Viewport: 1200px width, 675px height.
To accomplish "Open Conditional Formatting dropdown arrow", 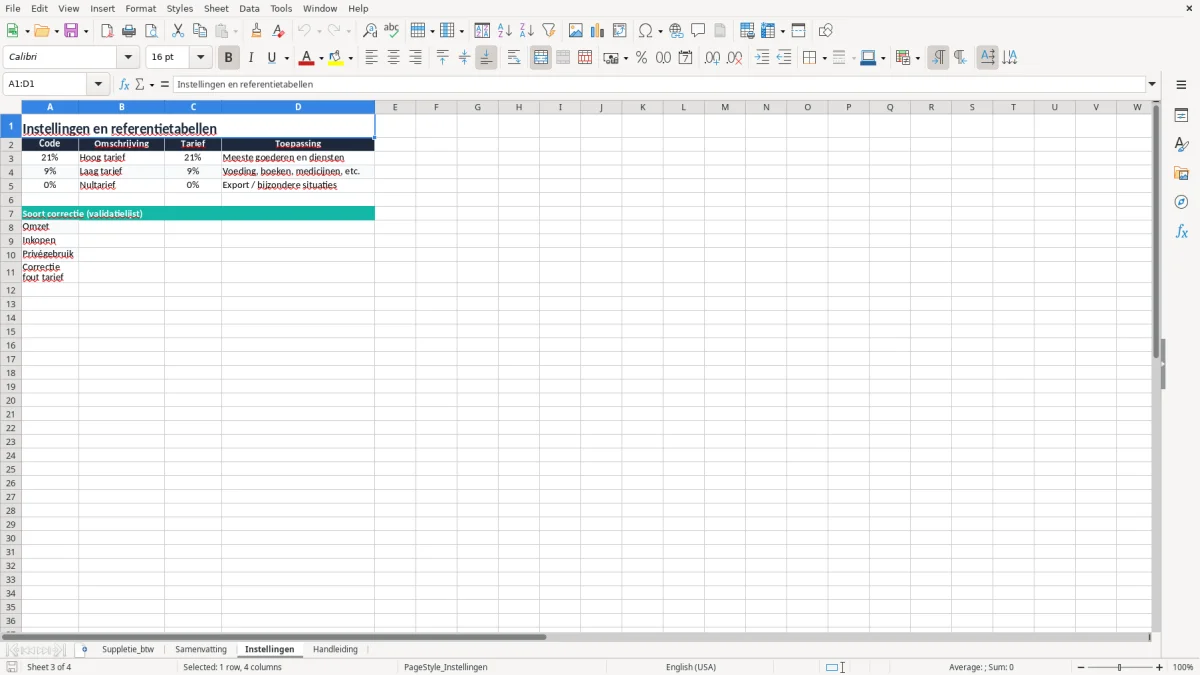I will [x=917, y=59].
